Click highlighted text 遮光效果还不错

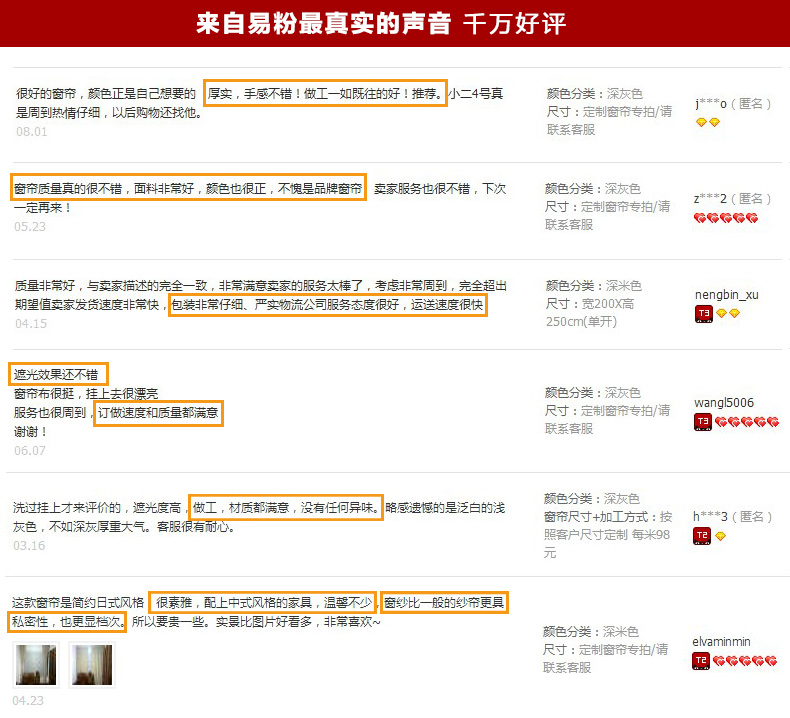[56, 374]
